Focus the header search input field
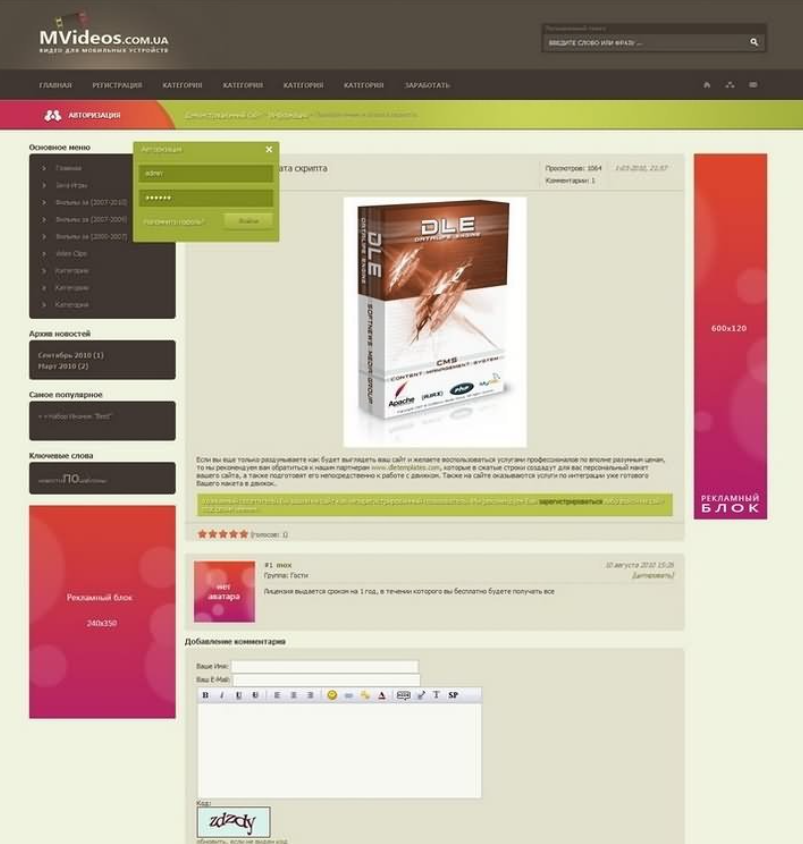This screenshot has width=803, height=844. click(x=646, y=43)
